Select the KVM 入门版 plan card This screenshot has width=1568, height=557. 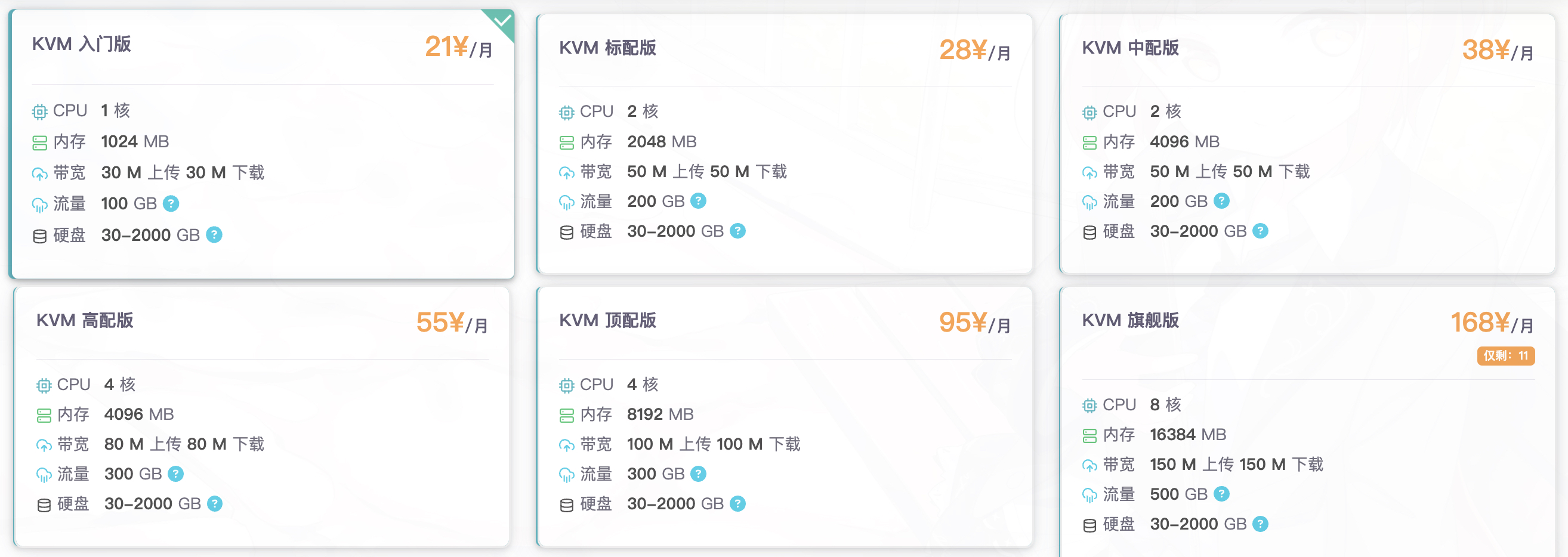point(262,144)
